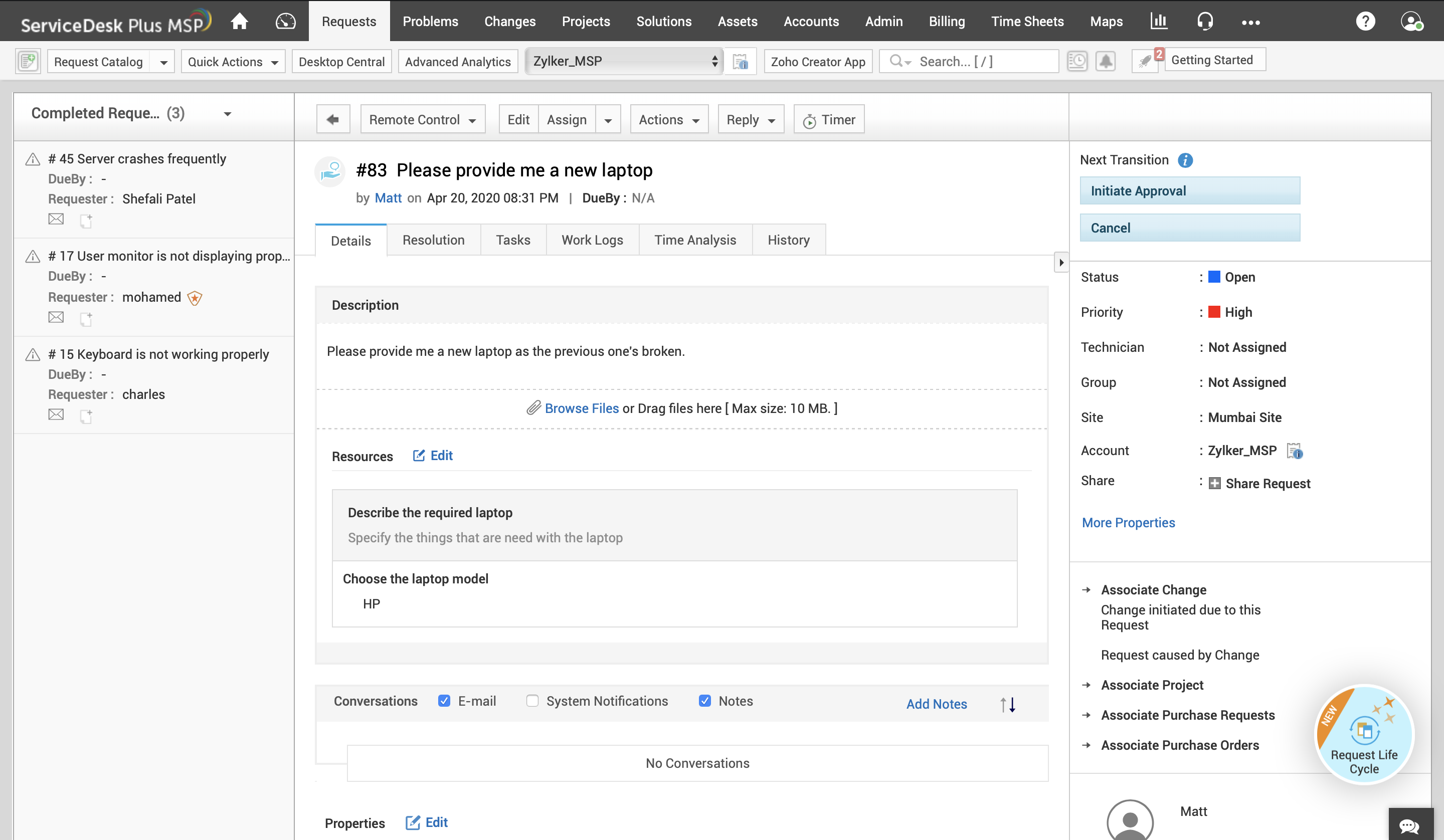Image resolution: width=1444 pixels, height=840 pixels.
Task: Switch to the Resolution tab
Action: [x=433, y=240]
